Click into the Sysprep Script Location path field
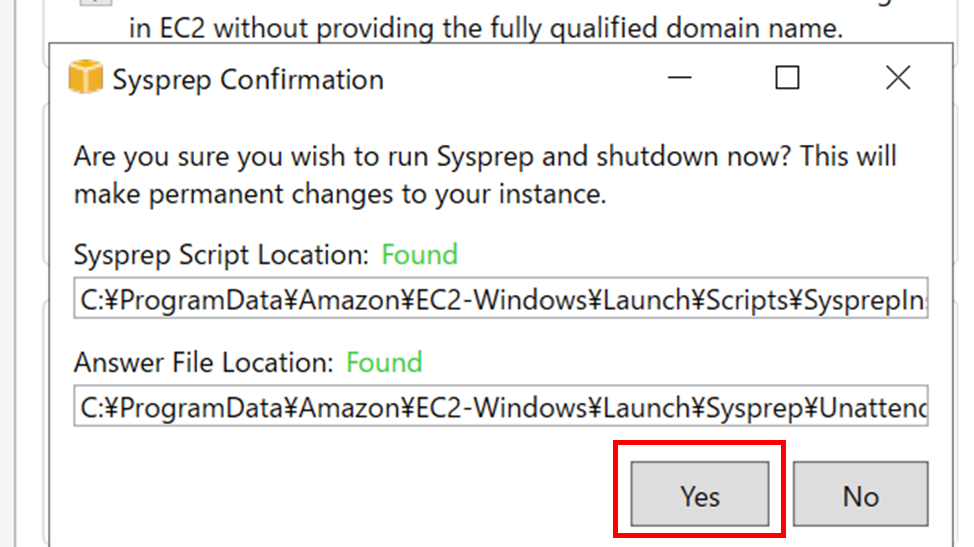The width and height of the screenshot is (974, 547). point(500,298)
